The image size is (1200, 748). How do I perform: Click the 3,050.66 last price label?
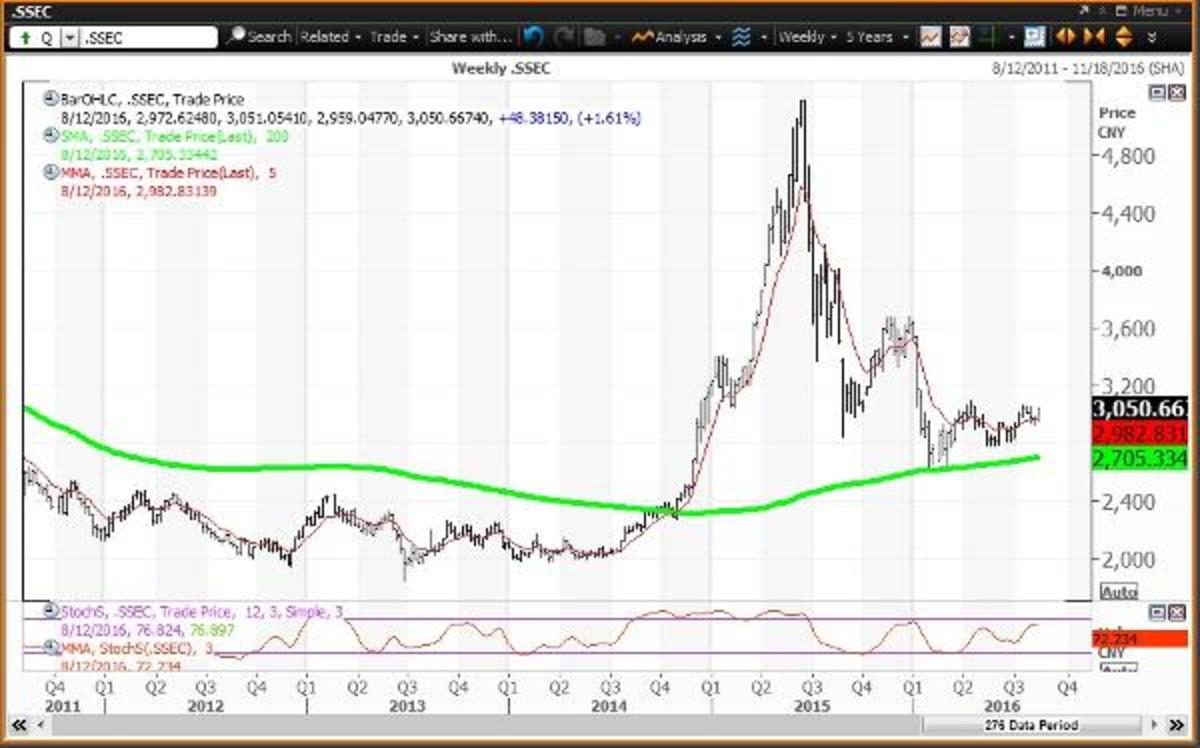click(1140, 410)
